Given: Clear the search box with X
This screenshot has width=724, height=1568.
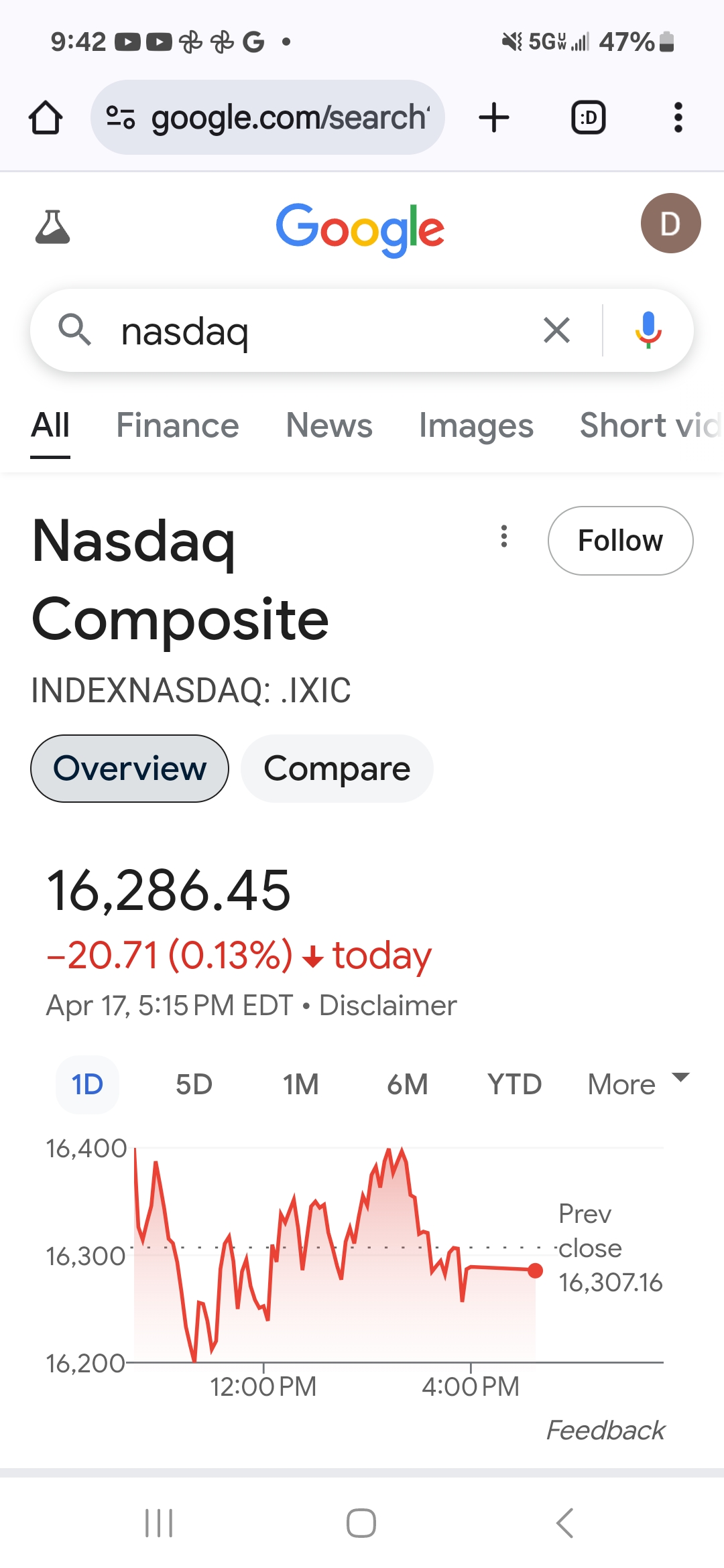Looking at the screenshot, I should click(556, 330).
